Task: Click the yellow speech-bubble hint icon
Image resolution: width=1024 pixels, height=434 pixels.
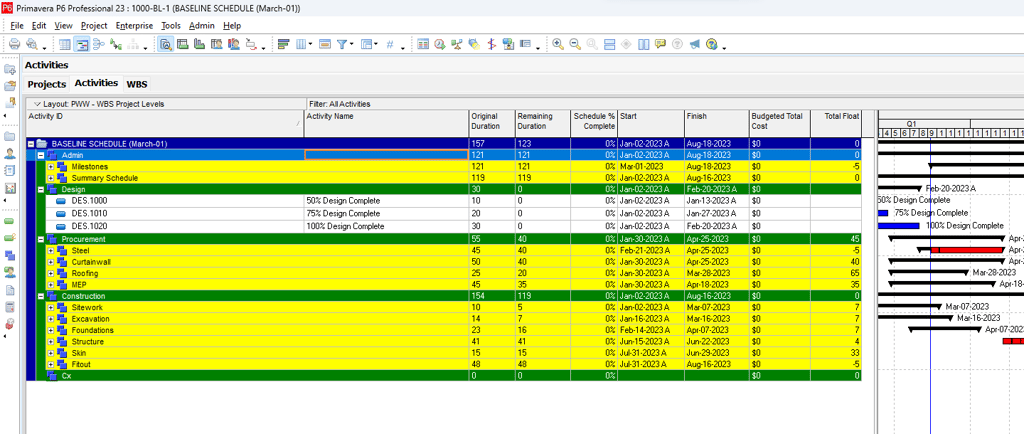Action: [x=660, y=44]
